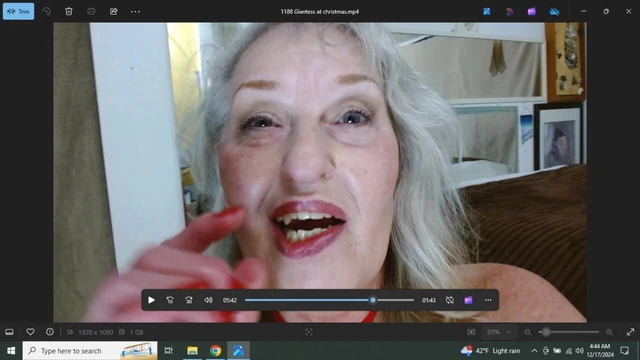Open the Windows Start menu
This screenshot has width=640, height=360.
pos(11,351)
